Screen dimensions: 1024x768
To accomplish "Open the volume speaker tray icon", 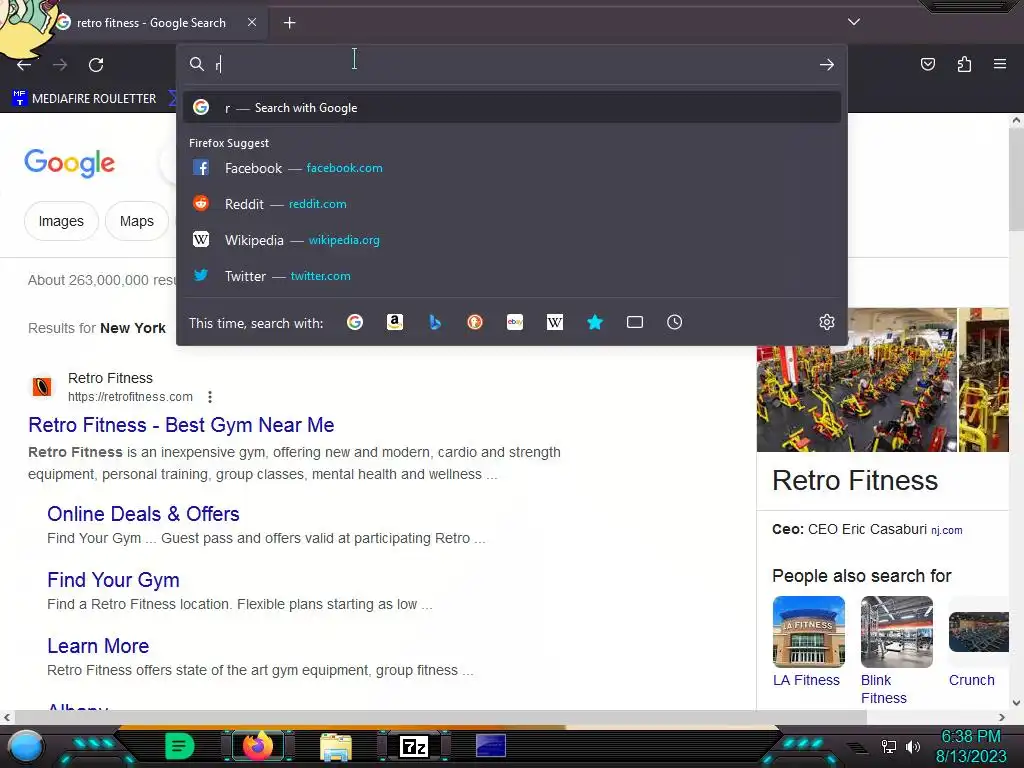I will (x=912, y=746).
